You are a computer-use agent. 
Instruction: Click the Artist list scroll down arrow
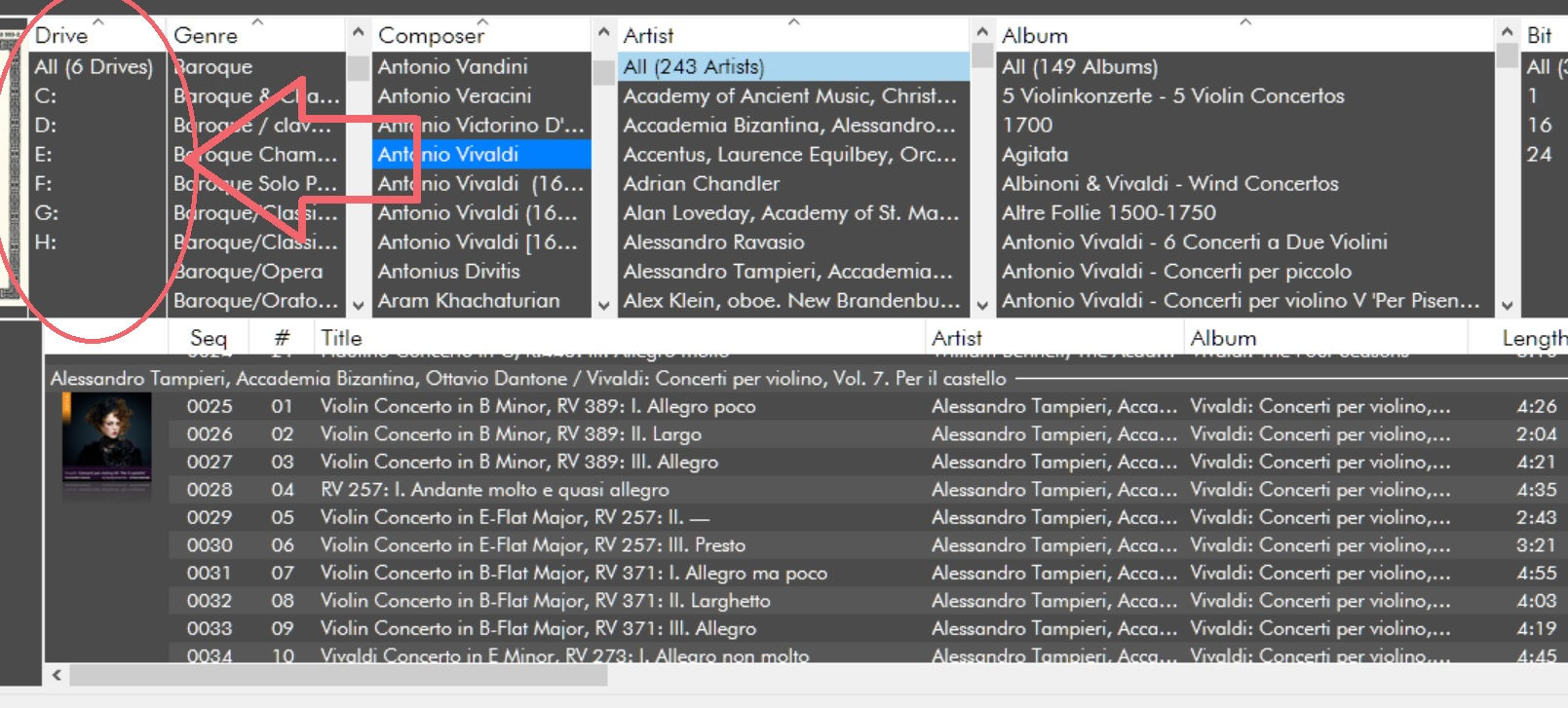[x=982, y=305]
